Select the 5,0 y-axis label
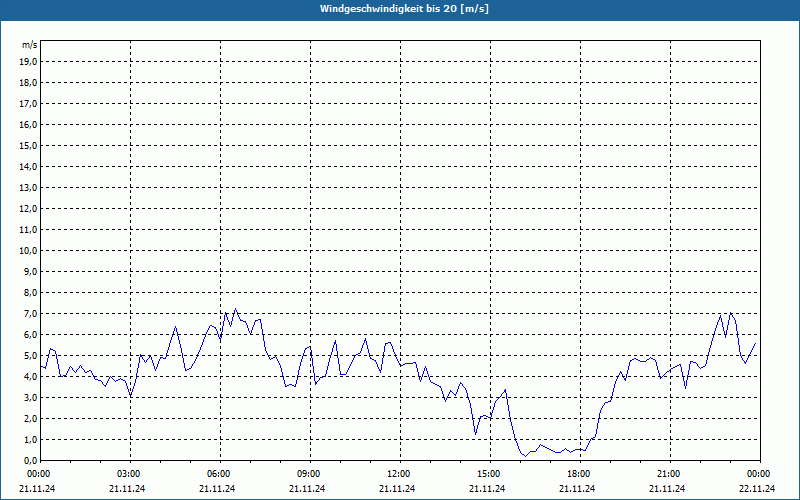800x500 pixels. pyautogui.click(x=30, y=356)
